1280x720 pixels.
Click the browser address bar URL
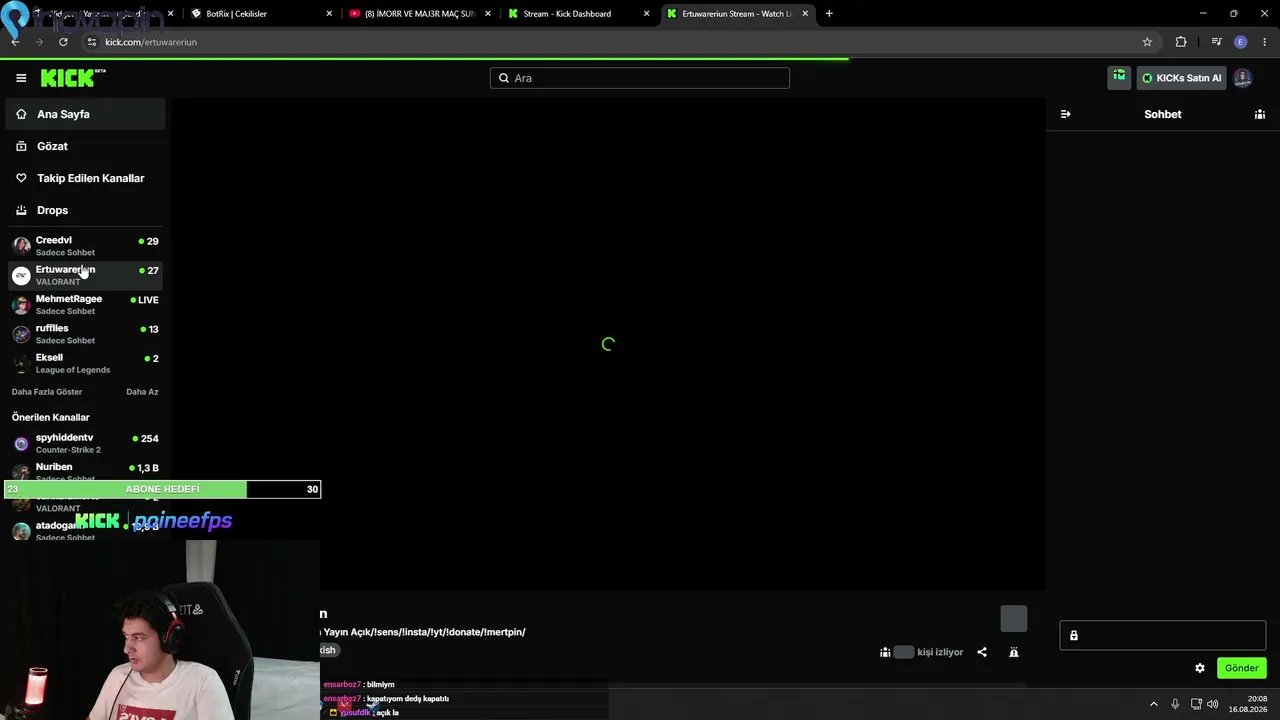151,42
